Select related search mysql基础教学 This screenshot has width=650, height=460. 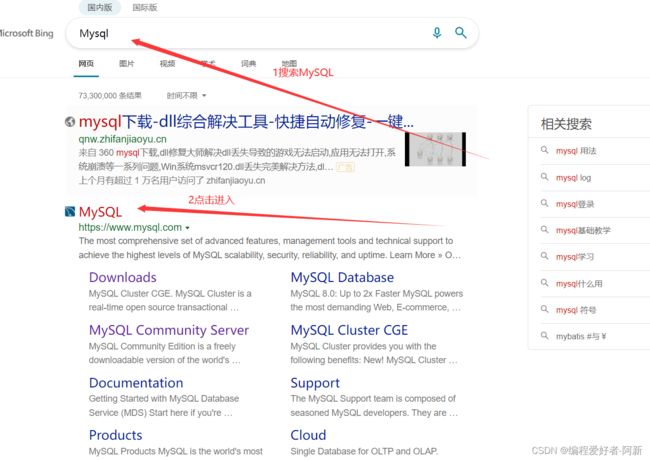point(583,230)
